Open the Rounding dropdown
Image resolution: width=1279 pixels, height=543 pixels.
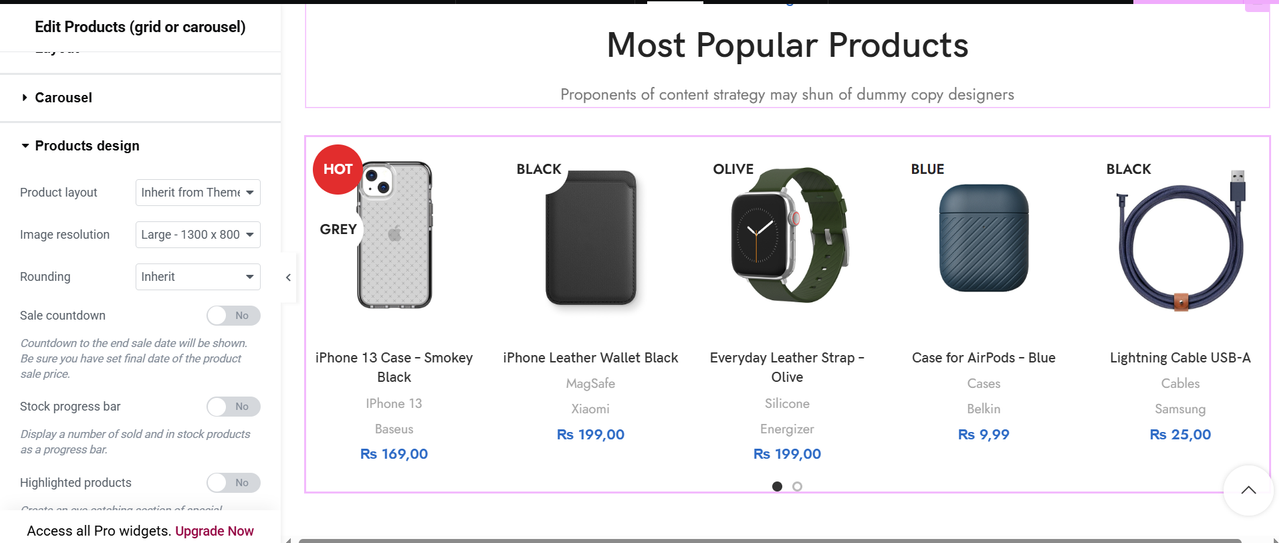[x=198, y=277]
